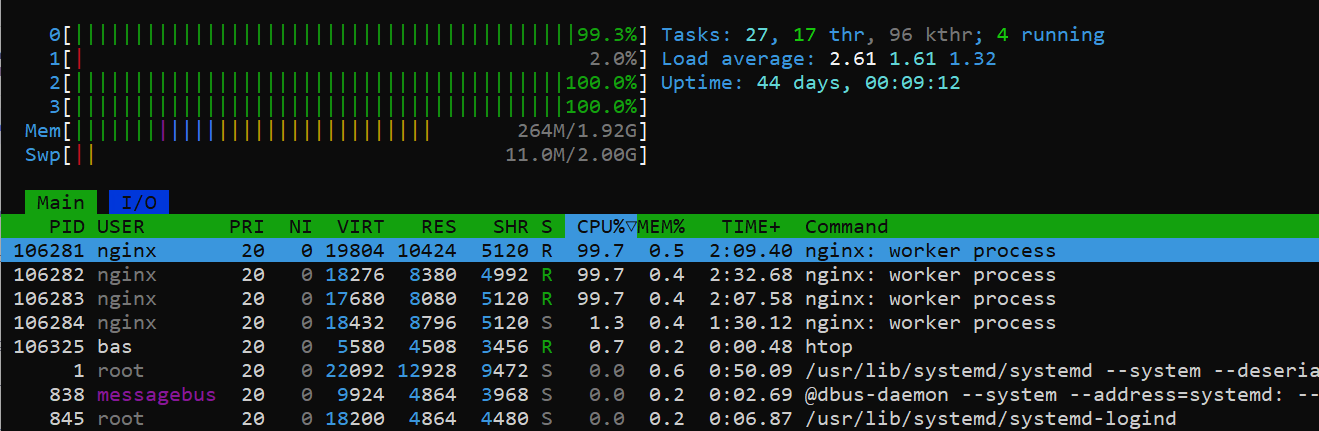
Task: Click the TIME+ column header
Action: point(747,227)
